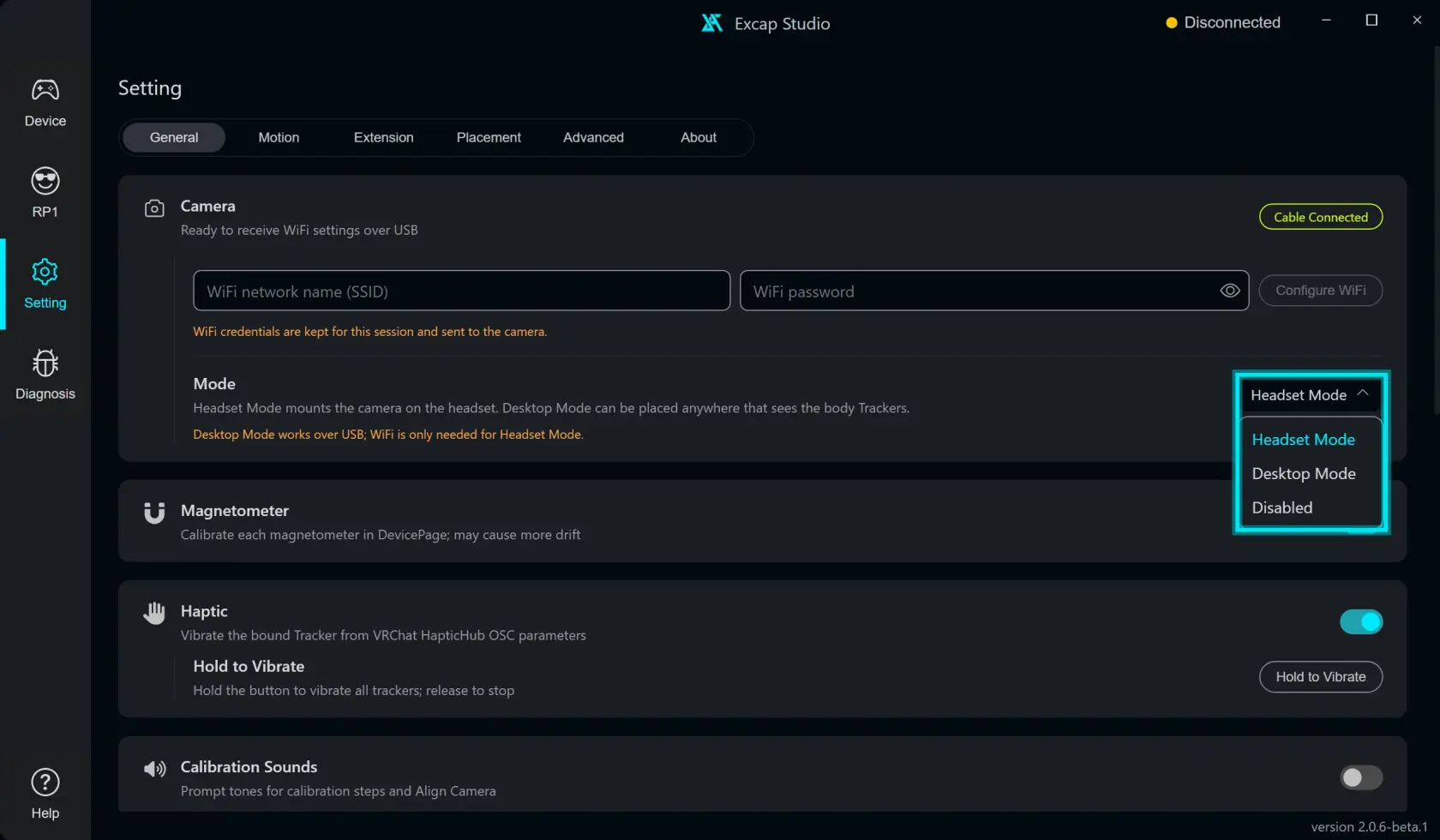Screen dimensions: 1440x840
Task: Click the speaker icon beside Calibration Sounds
Action: coord(154,769)
